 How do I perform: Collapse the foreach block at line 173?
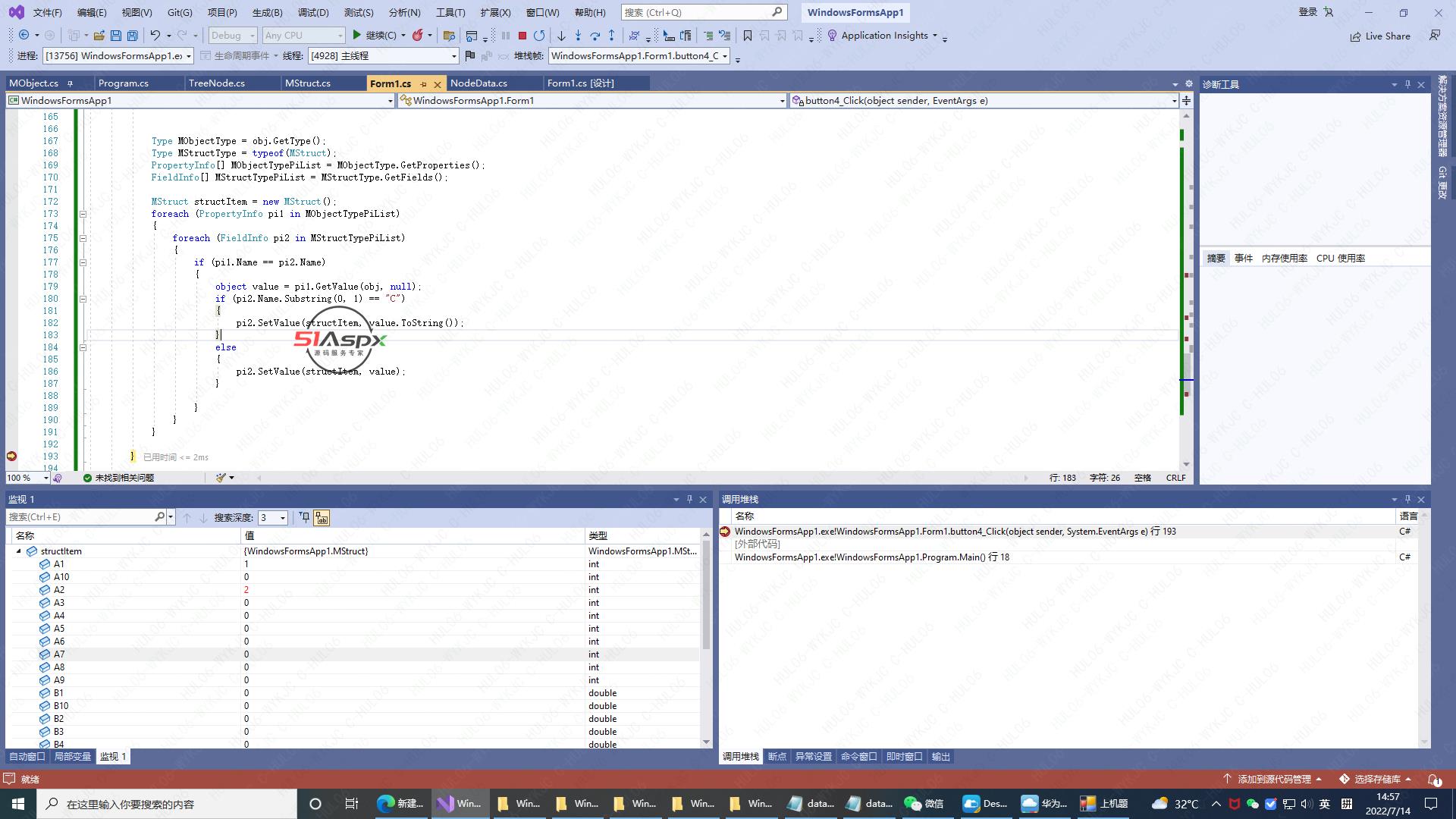(x=83, y=214)
